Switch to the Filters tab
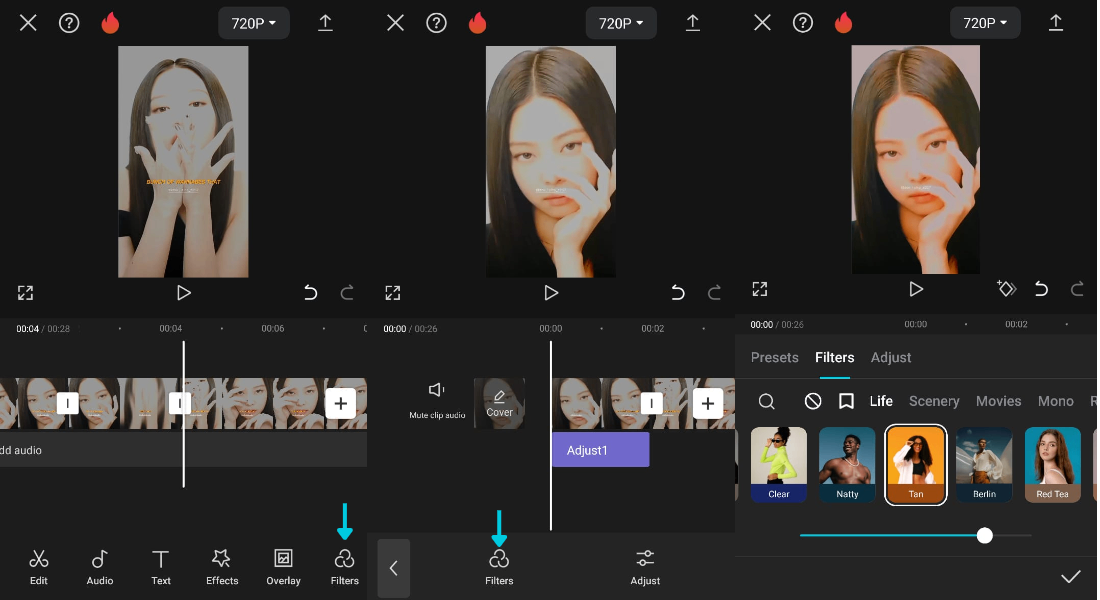The height and width of the screenshot is (600, 1100). (834, 357)
